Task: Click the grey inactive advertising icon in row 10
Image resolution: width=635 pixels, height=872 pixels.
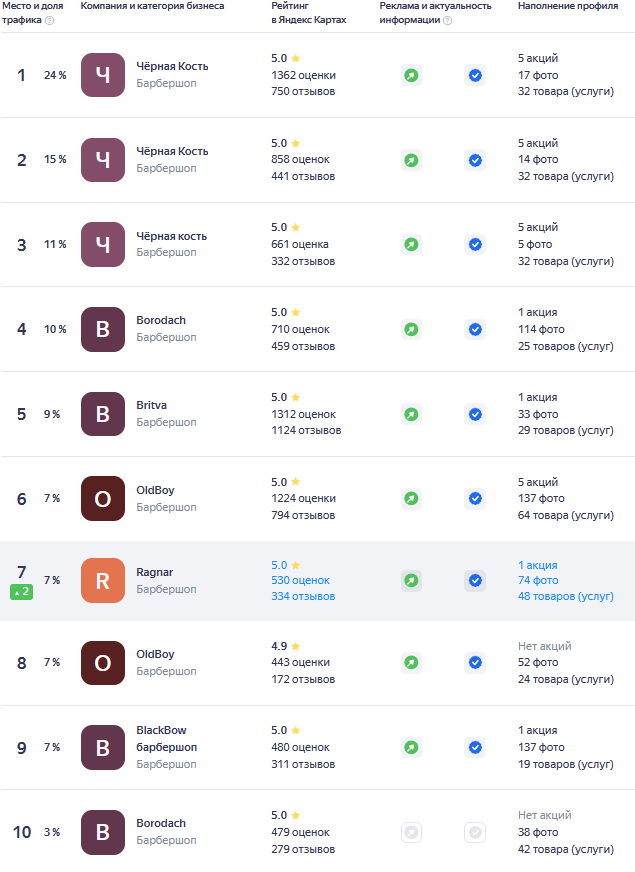Action: click(x=411, y=832)
